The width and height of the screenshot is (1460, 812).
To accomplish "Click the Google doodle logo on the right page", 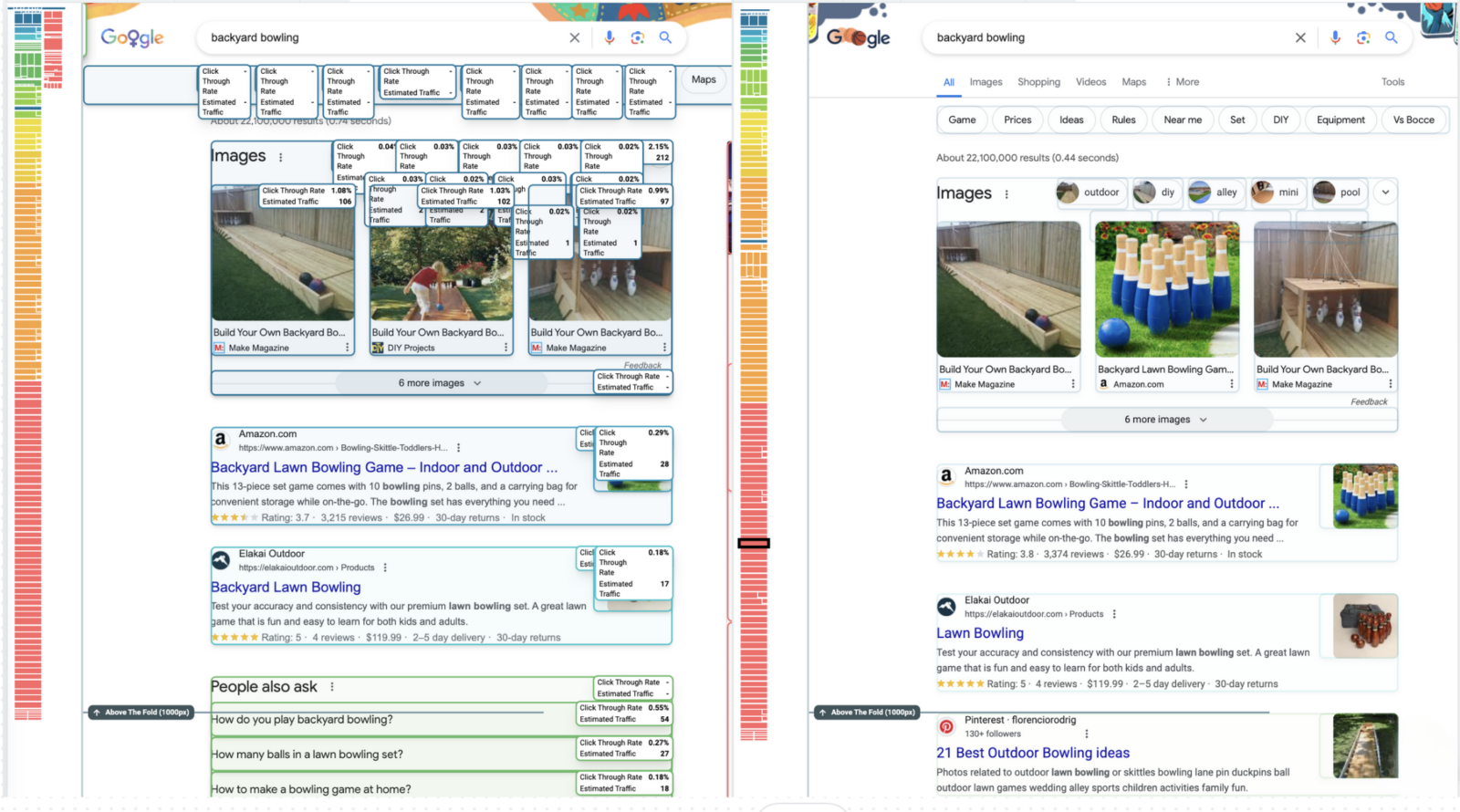I will [857, 37].
